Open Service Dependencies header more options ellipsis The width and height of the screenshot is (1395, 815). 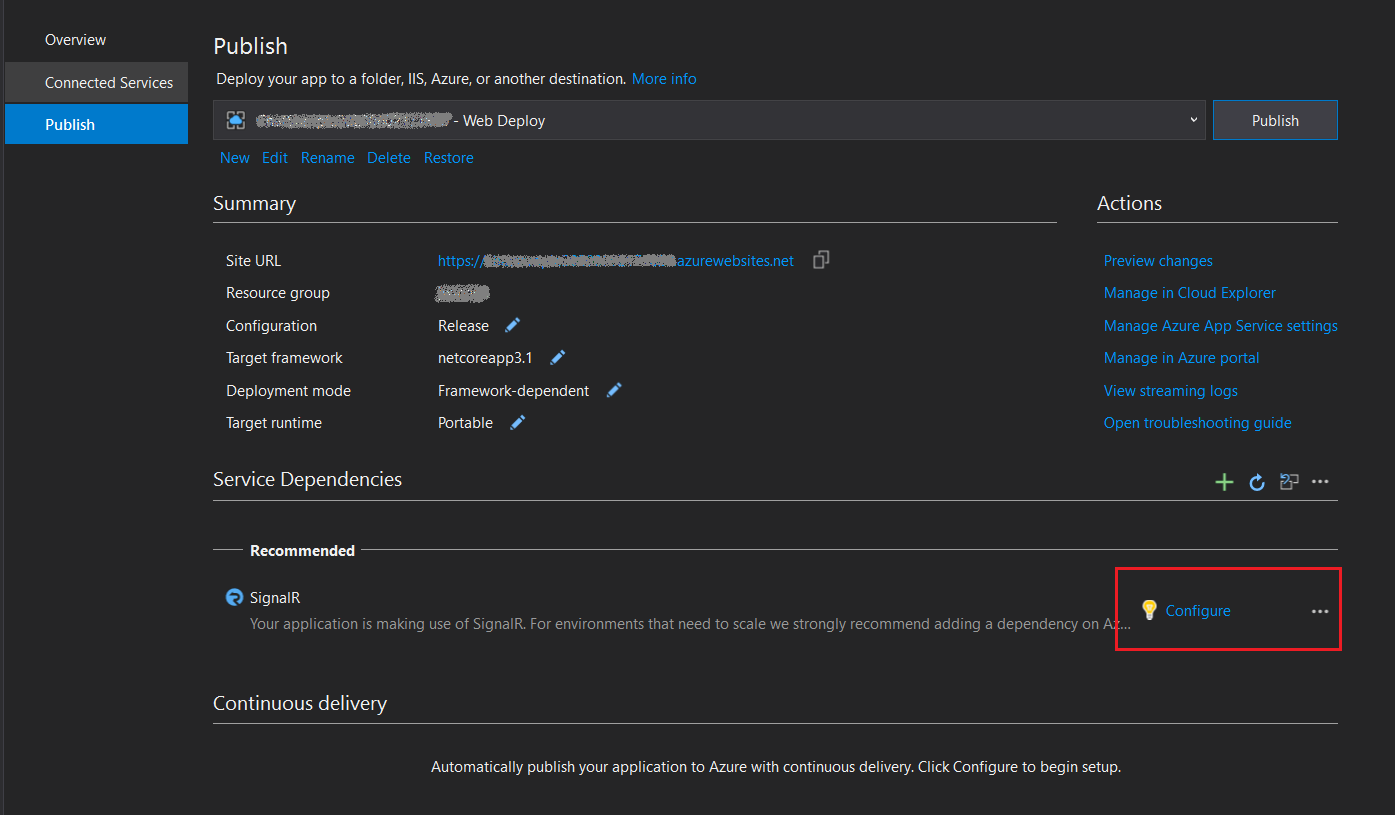coord(1320,482)
